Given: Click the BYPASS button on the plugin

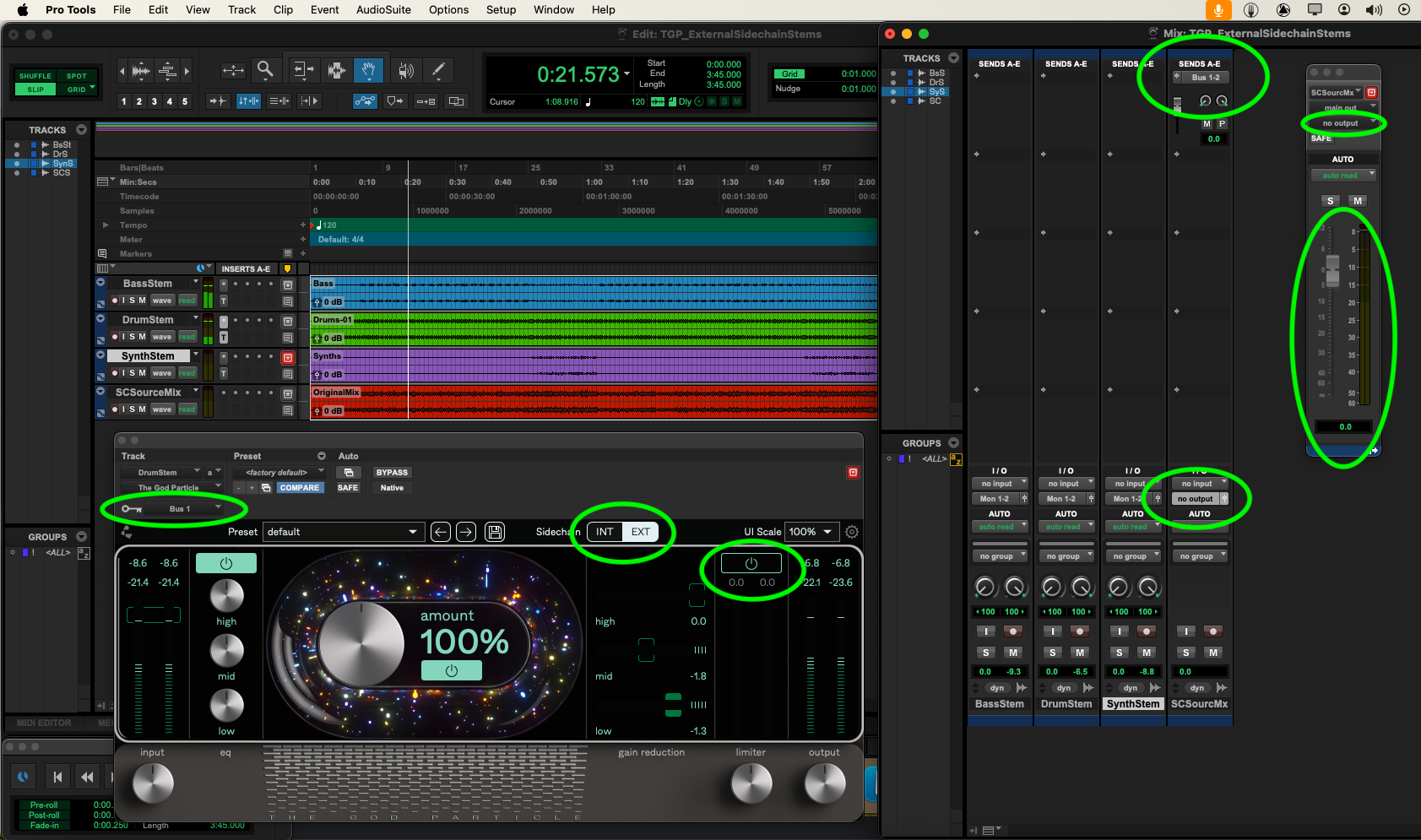Looking at the screenshot, I should (x=392, y=472).
